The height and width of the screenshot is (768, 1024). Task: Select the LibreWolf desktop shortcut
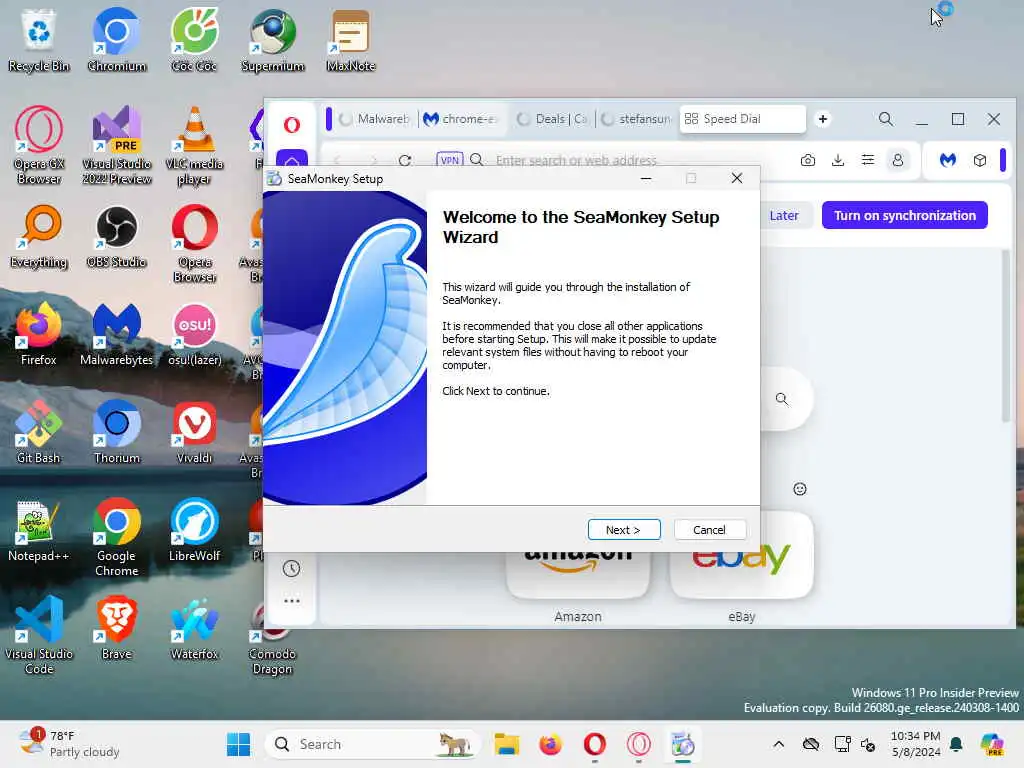pyautogui.click(x=195, y=530)
